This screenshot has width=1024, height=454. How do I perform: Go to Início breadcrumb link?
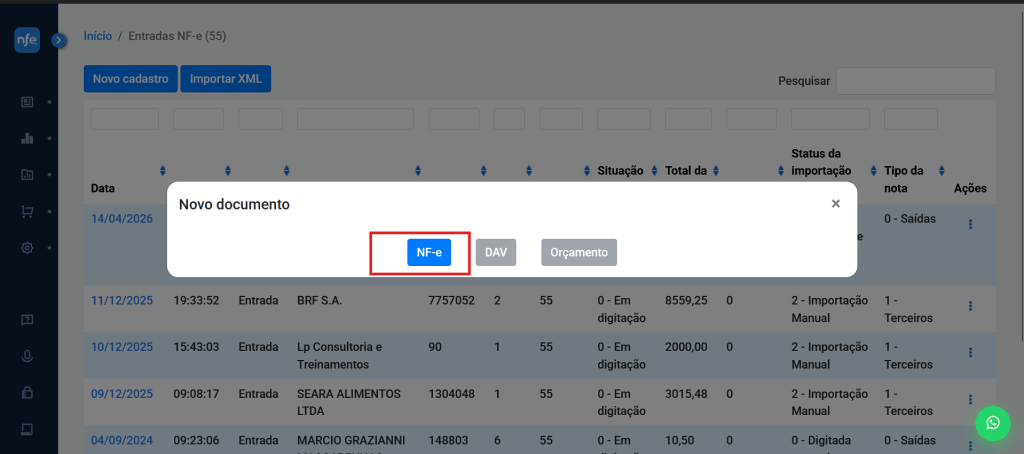tap(98, 35)
